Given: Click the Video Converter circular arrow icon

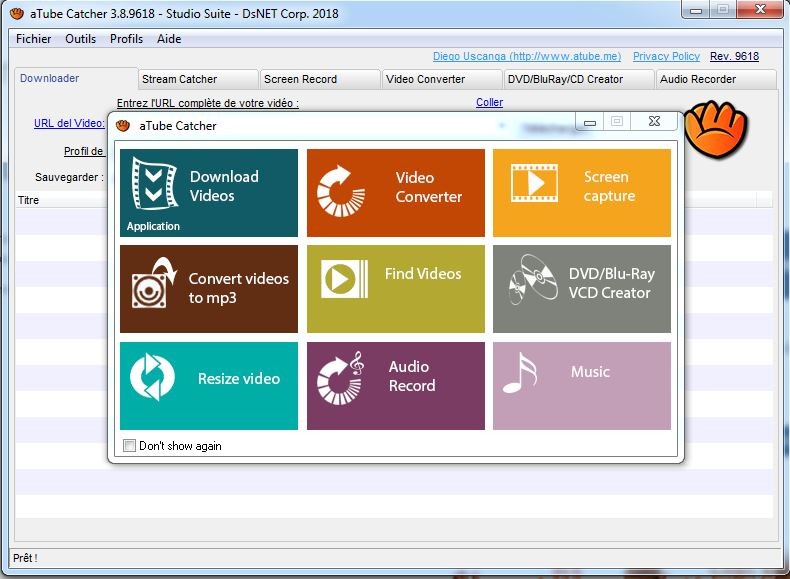Looking at the screenshot, I should click(x=341, y=191).
